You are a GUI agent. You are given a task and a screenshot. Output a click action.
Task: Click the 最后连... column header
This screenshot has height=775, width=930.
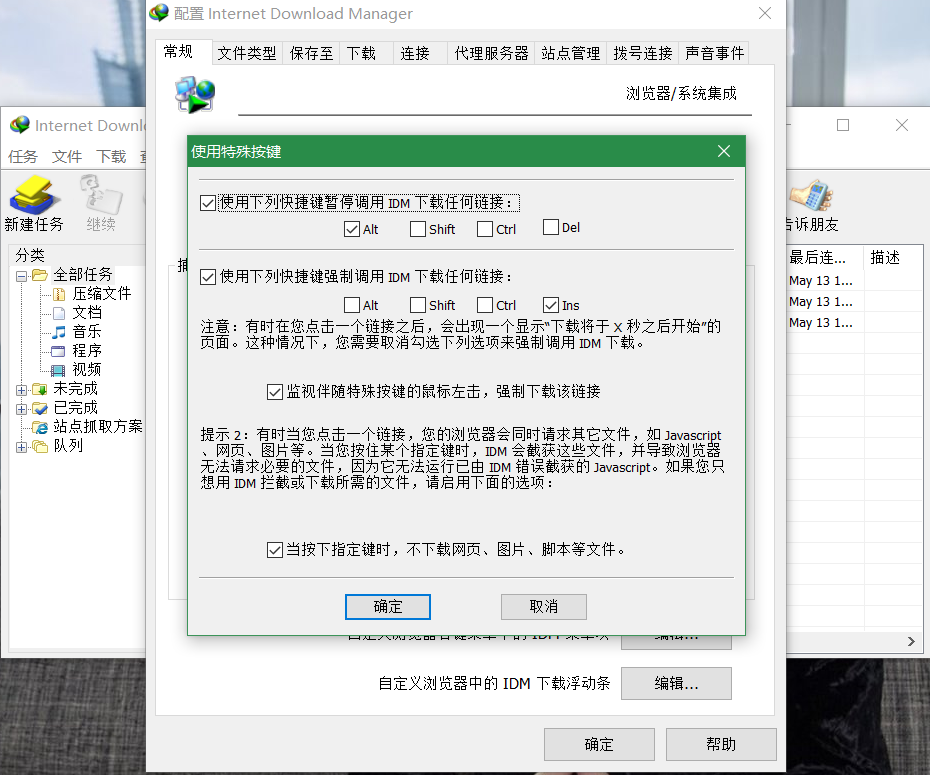(x=824, y=257)
